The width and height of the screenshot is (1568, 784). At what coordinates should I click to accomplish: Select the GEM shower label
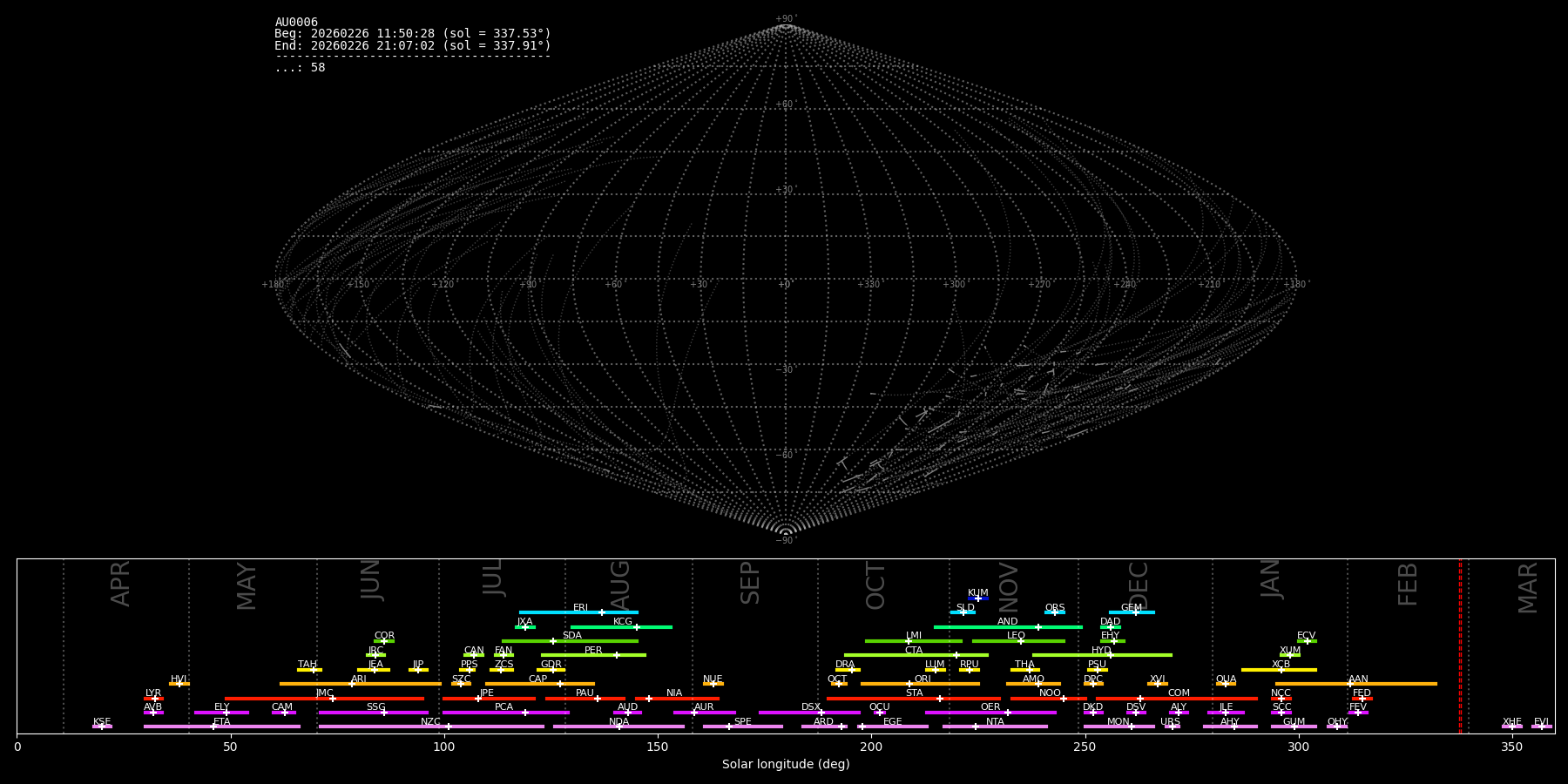coord(1132,608)
